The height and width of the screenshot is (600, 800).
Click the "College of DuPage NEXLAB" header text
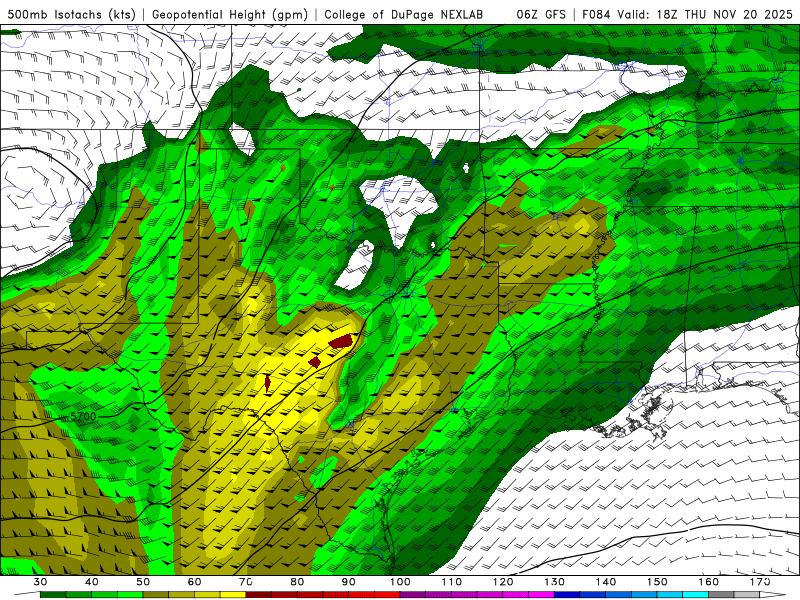point(403,15)
